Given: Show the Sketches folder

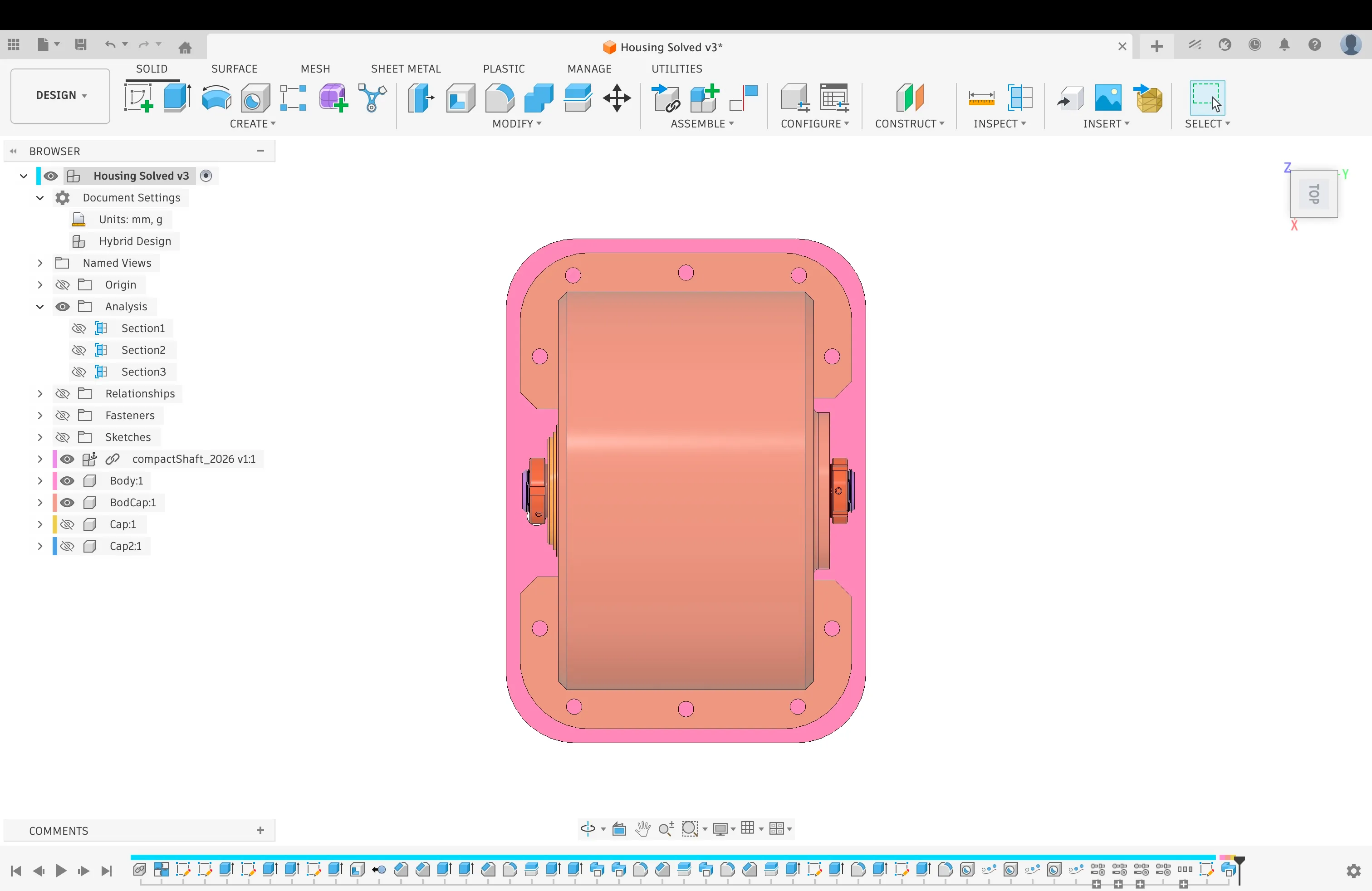Looking at the screenshot, I should pyautogui.click(x=62, y=437).
